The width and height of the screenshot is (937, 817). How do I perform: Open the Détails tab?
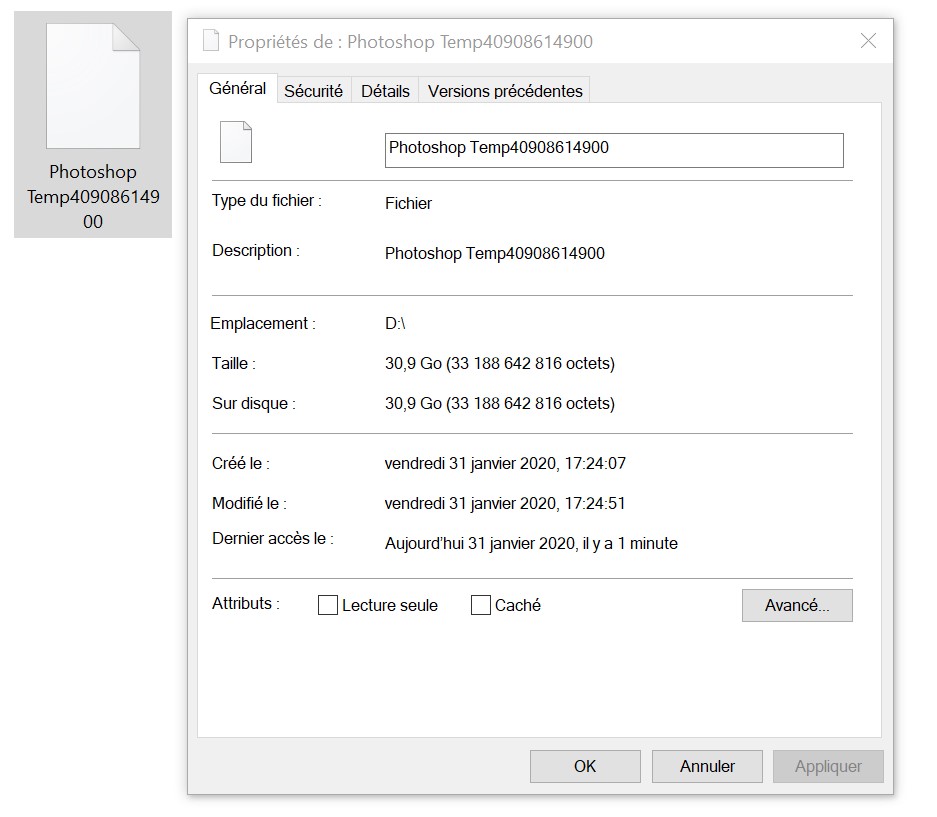[x=385, y=91]
